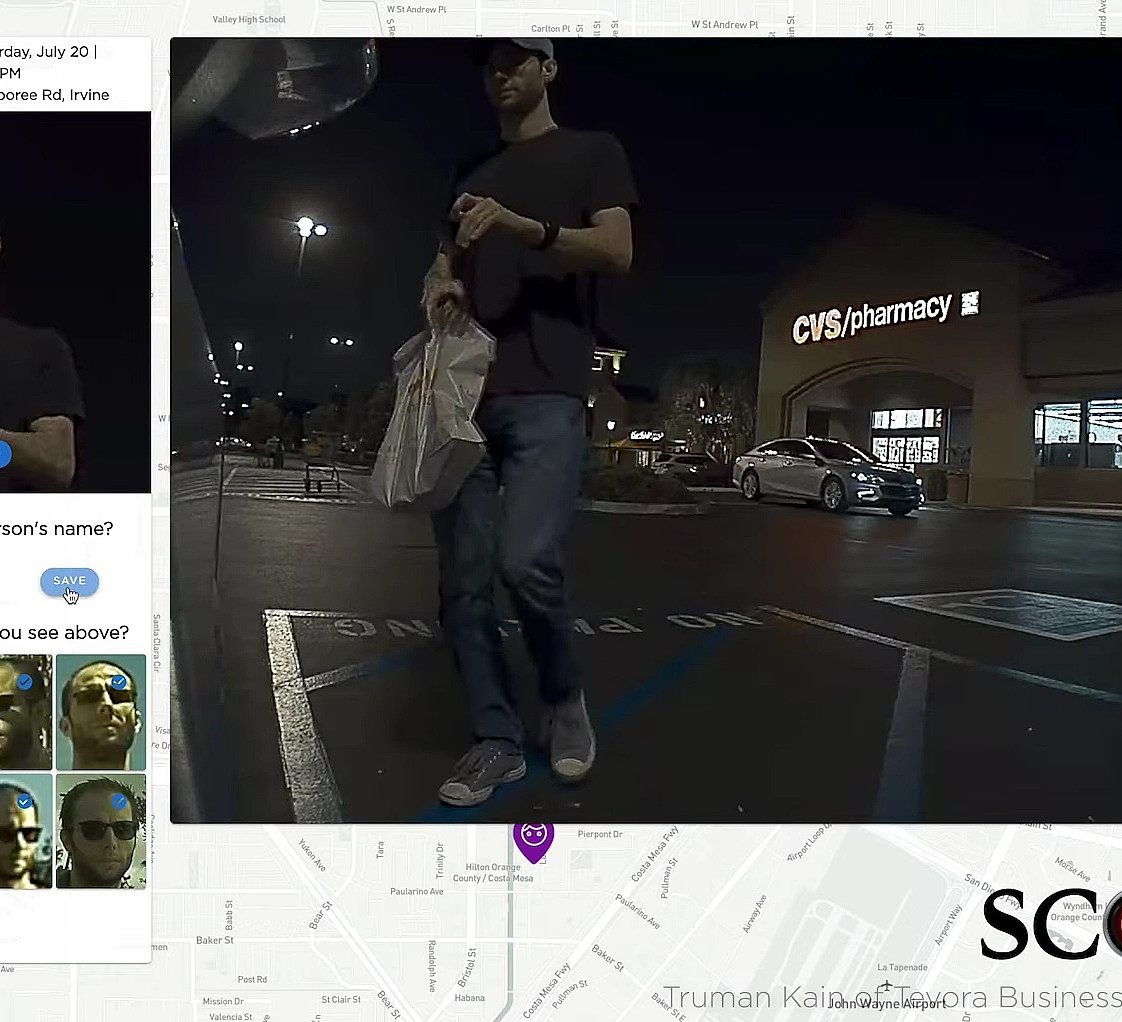Screen dimensions: 1122x1022
Task: Click the 'St Clair St' street label
Action: (341, 999)
